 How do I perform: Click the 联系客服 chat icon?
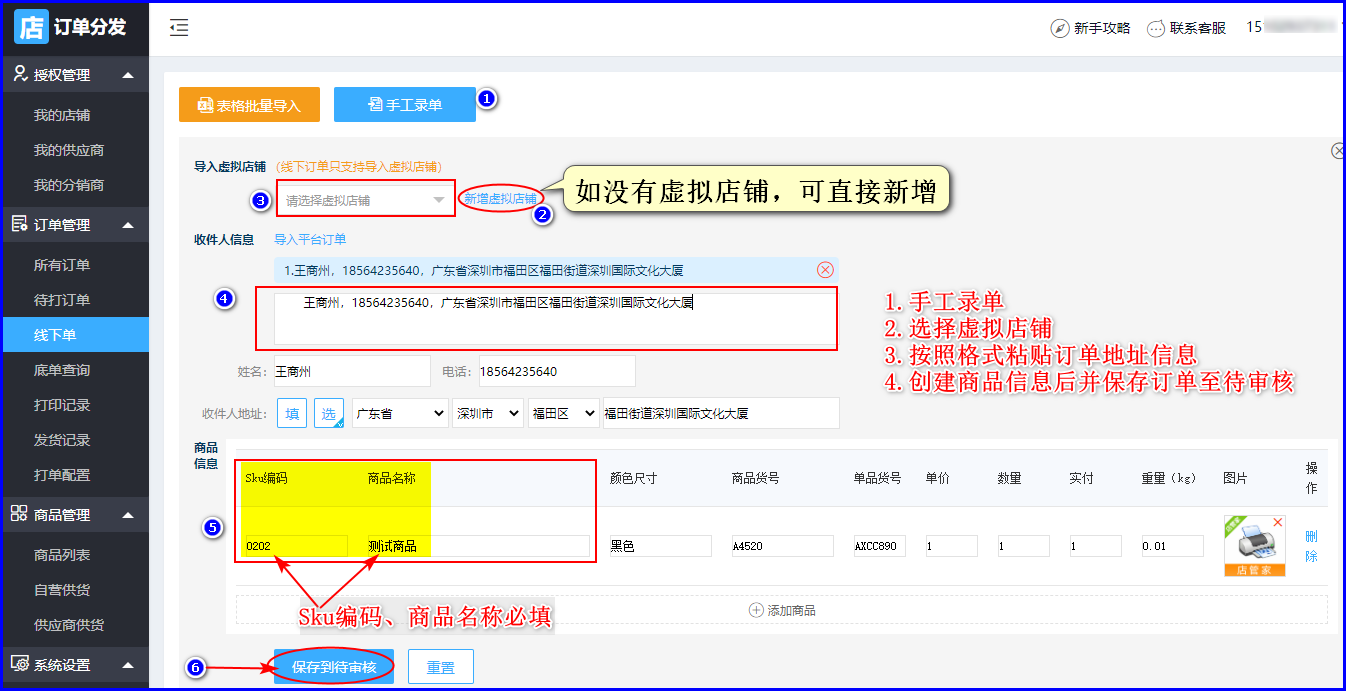click(x=1155, y=29)
